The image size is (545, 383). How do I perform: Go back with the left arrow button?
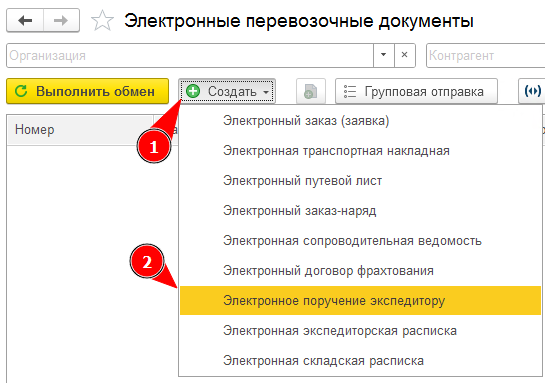tap(25, 21)
